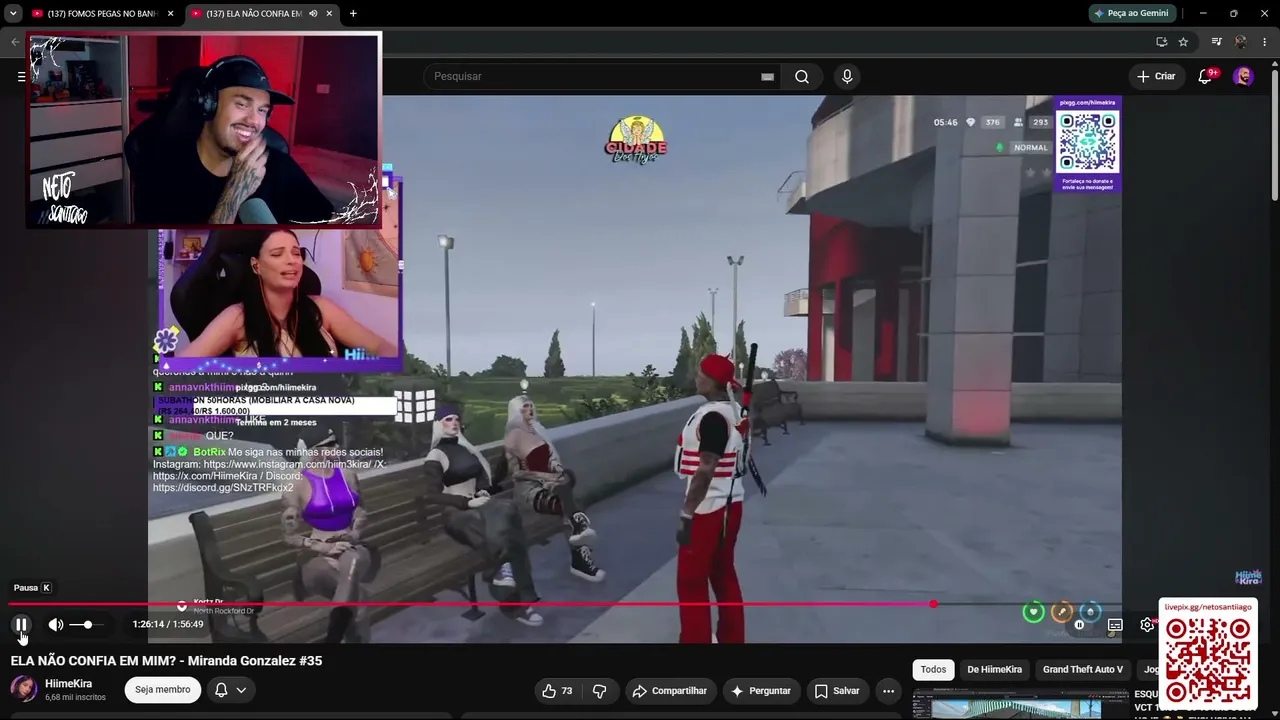
Task: Open Compartilhar share dialog
Action: coord(670,691)
